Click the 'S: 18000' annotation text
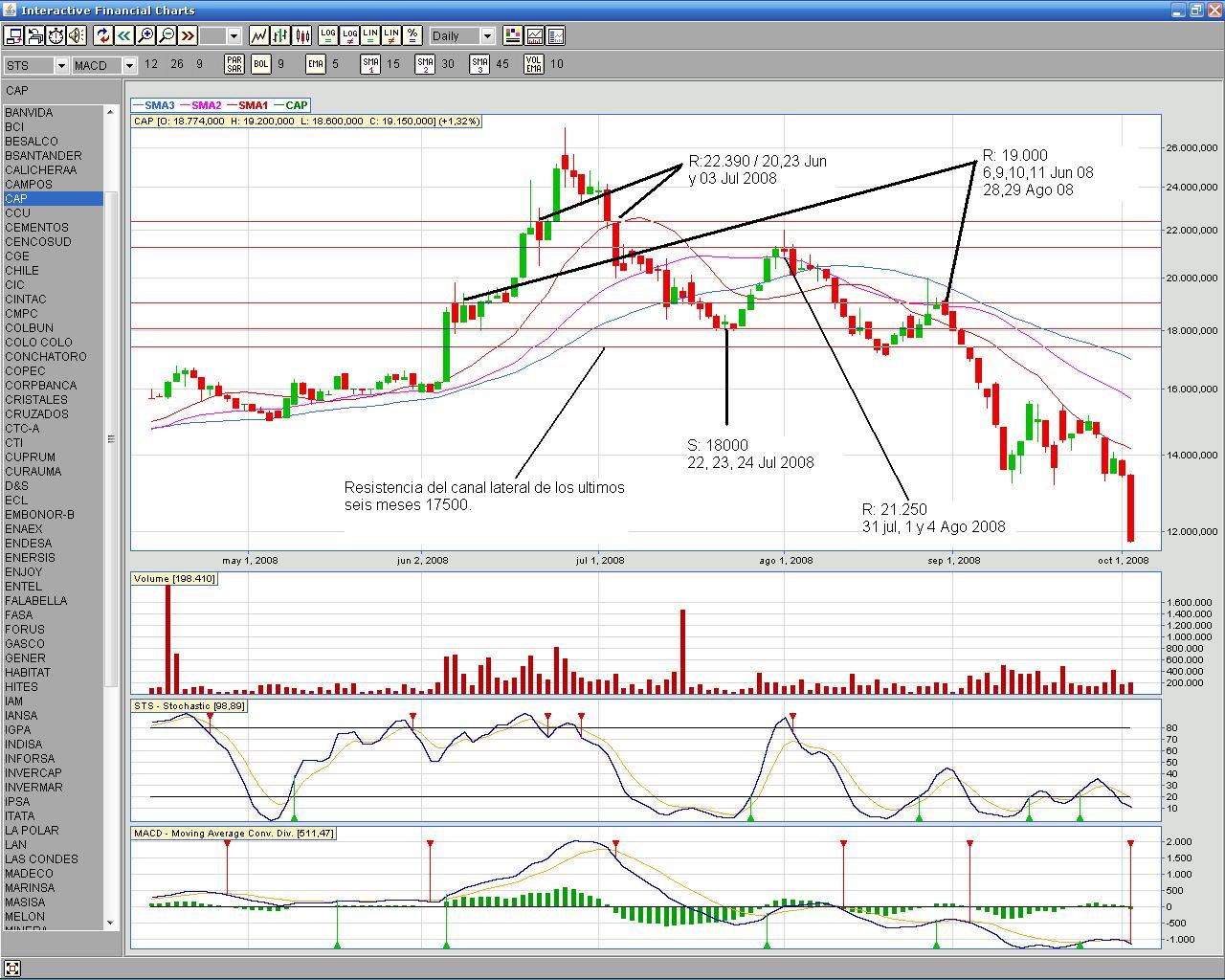This screenshot has height=980, width=1225. click(718, 445)
